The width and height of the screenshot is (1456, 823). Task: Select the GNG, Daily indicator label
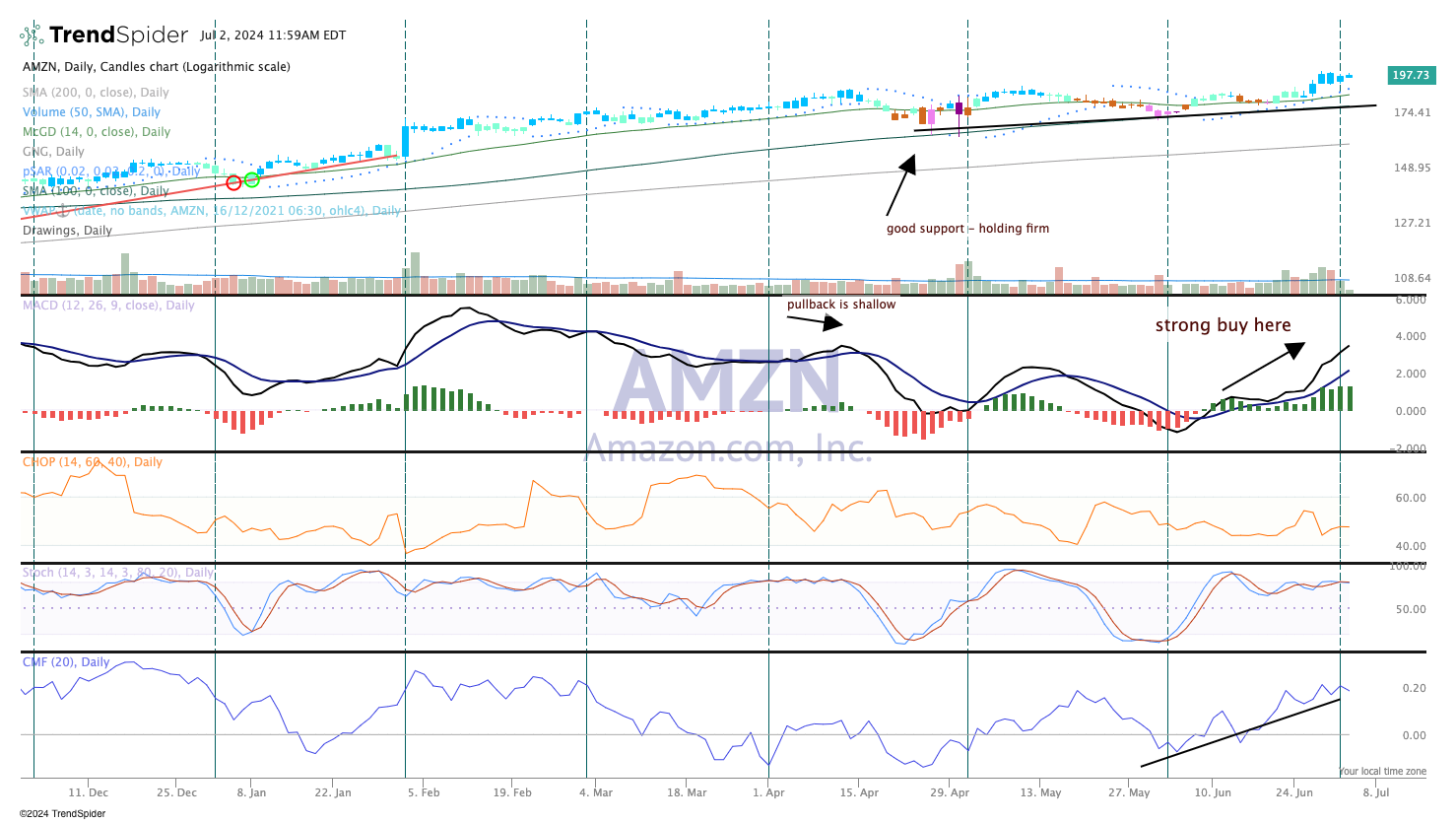(x=53, y=152)
